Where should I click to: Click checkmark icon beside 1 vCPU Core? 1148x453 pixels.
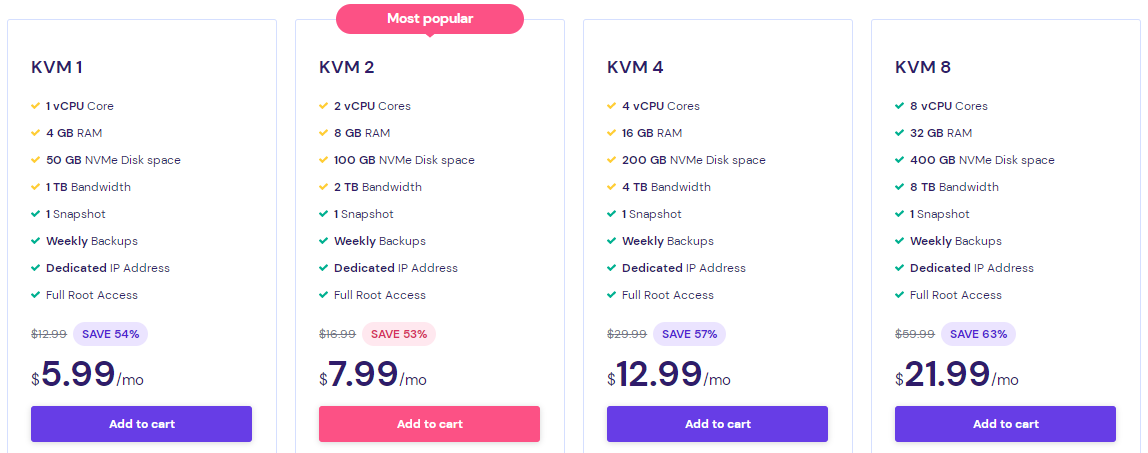click(x=36, y=106)
